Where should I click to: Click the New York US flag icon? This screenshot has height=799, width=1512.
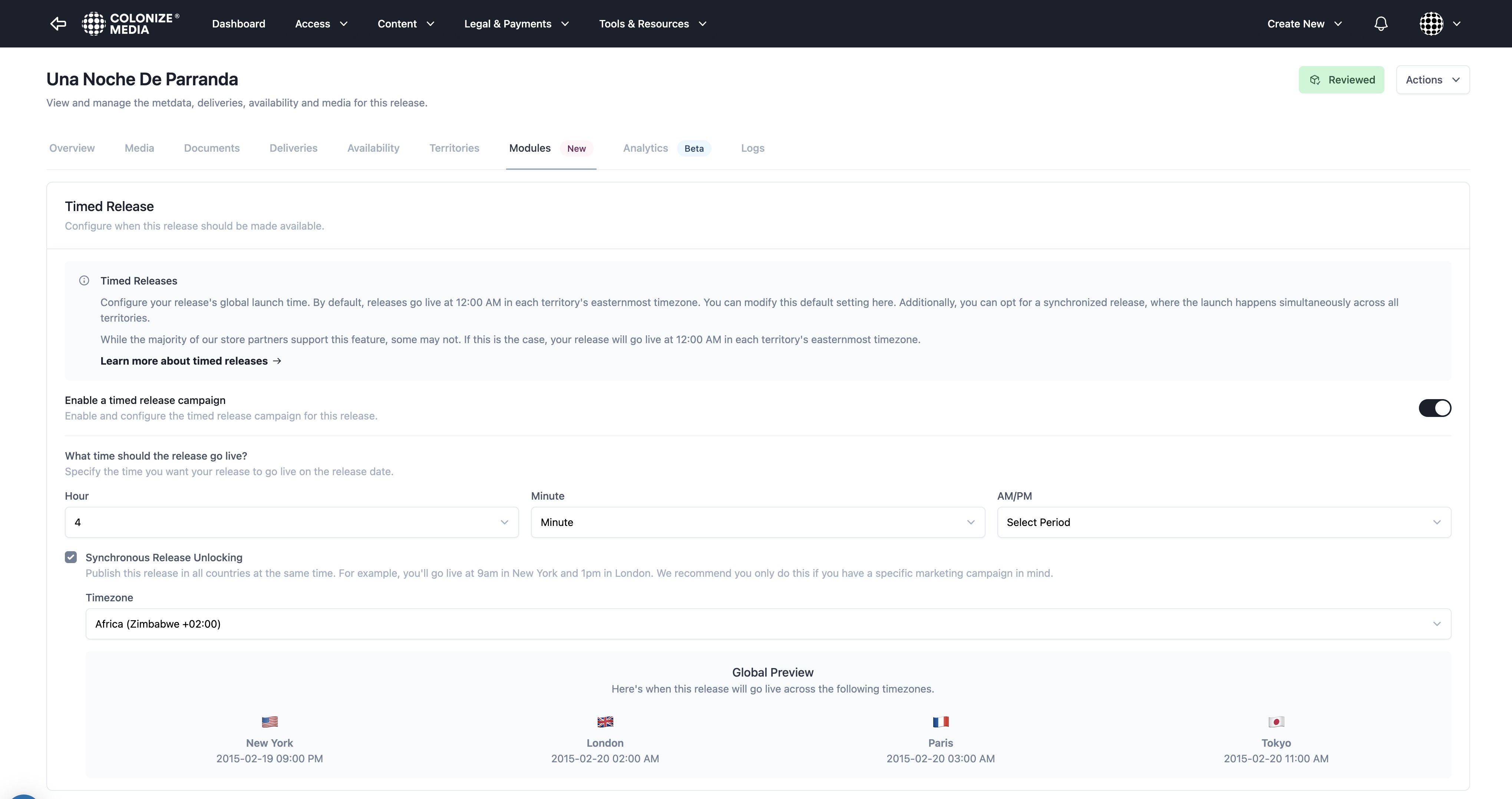coord(270,721)
